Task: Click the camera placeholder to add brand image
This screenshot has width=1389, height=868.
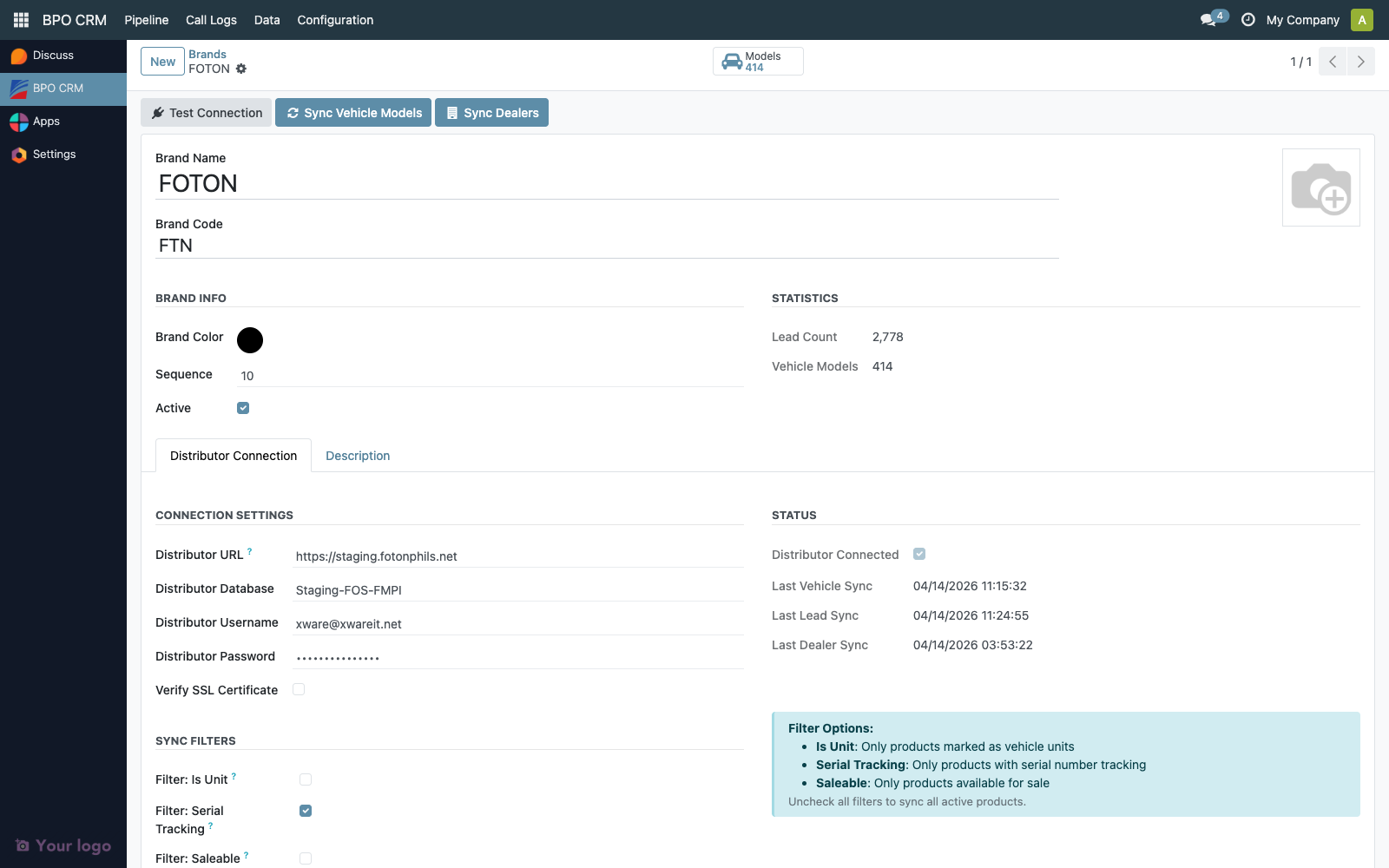Action: pyautogui.click(x=1321, y=187)
